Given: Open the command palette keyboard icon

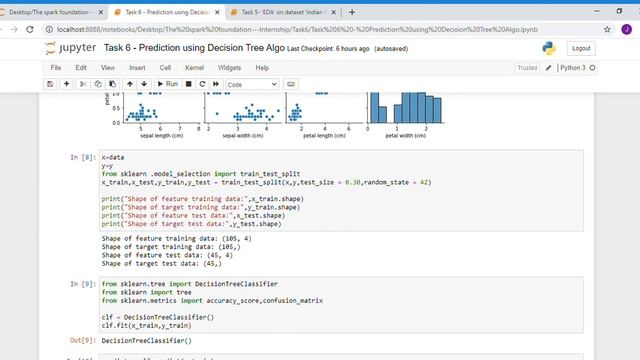Looking at the screenshot, I should [291, 84].
